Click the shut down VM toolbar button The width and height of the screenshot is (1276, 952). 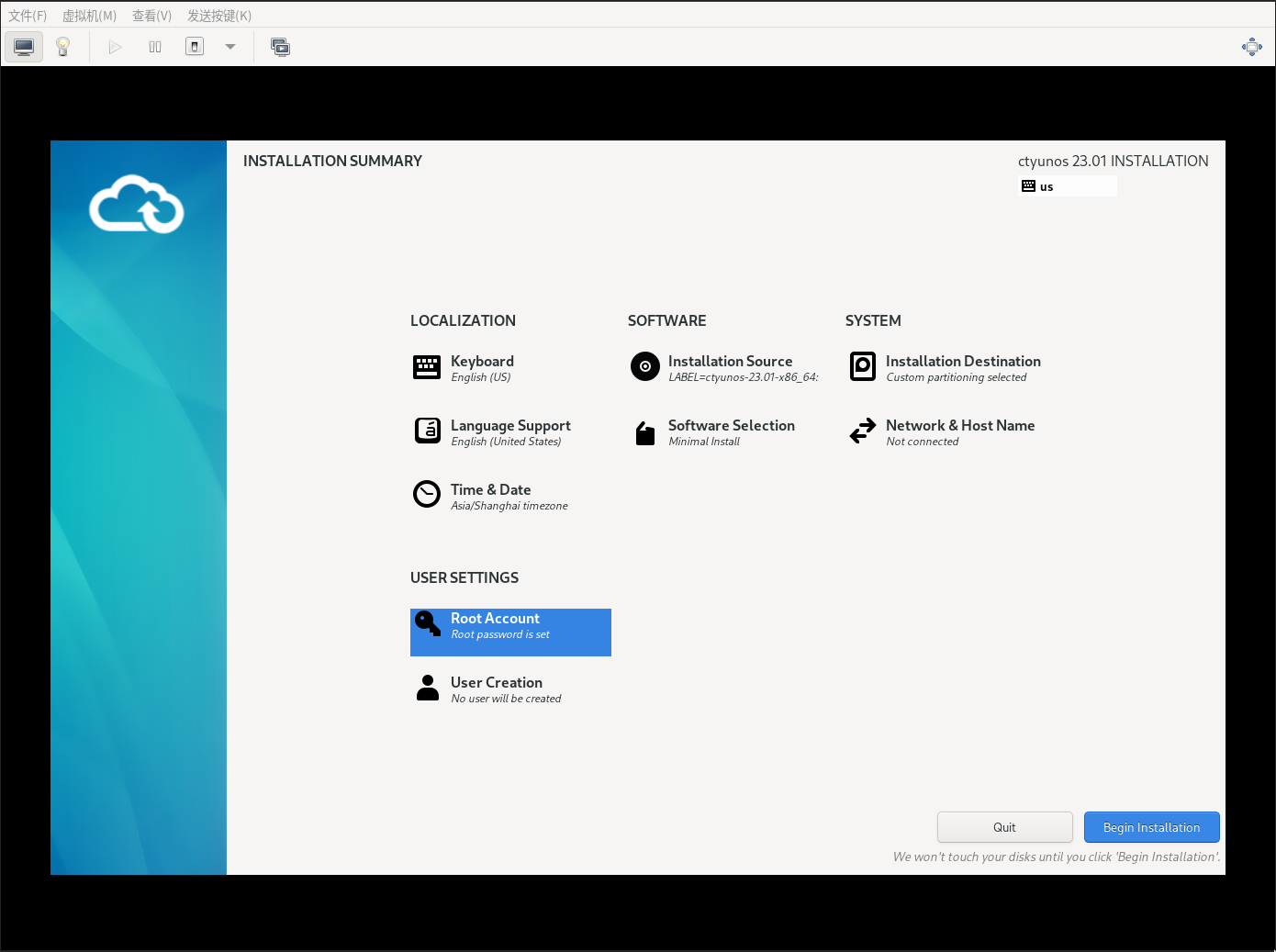195,47
